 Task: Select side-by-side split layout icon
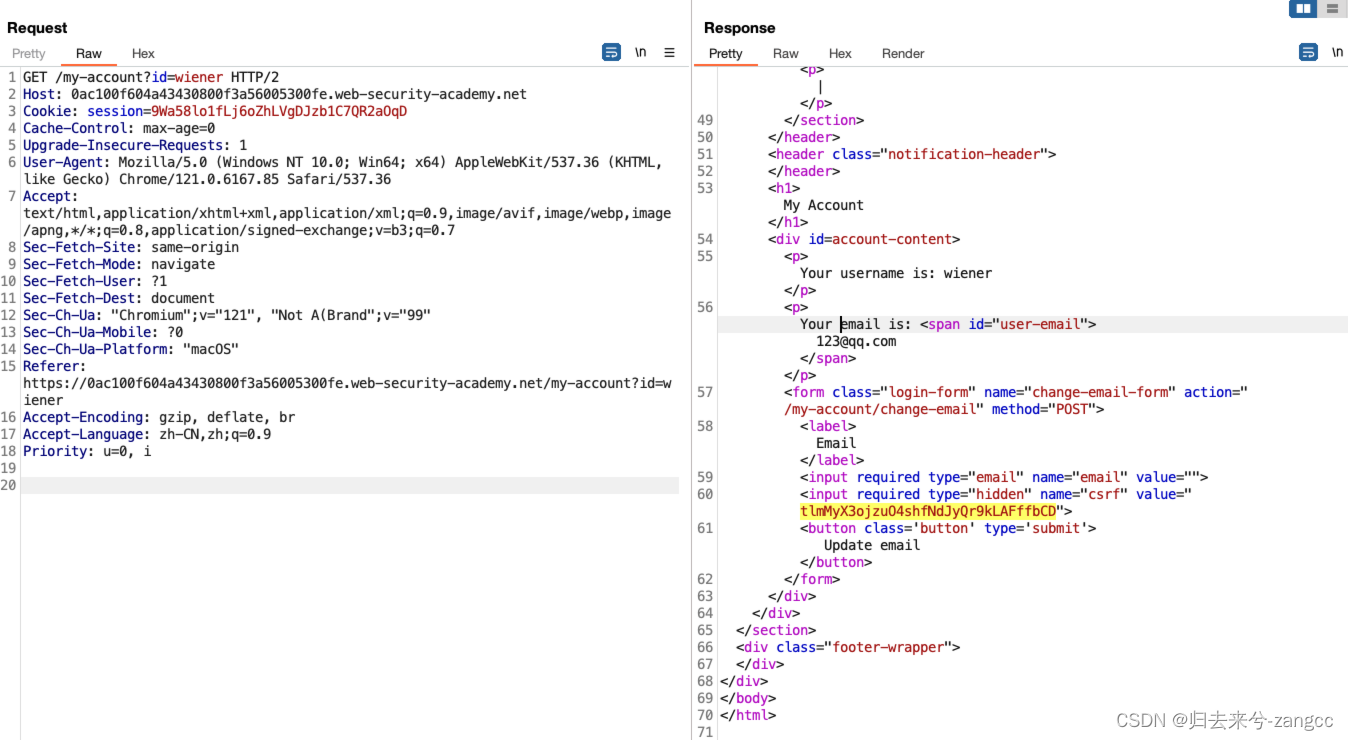point(1303,9)
